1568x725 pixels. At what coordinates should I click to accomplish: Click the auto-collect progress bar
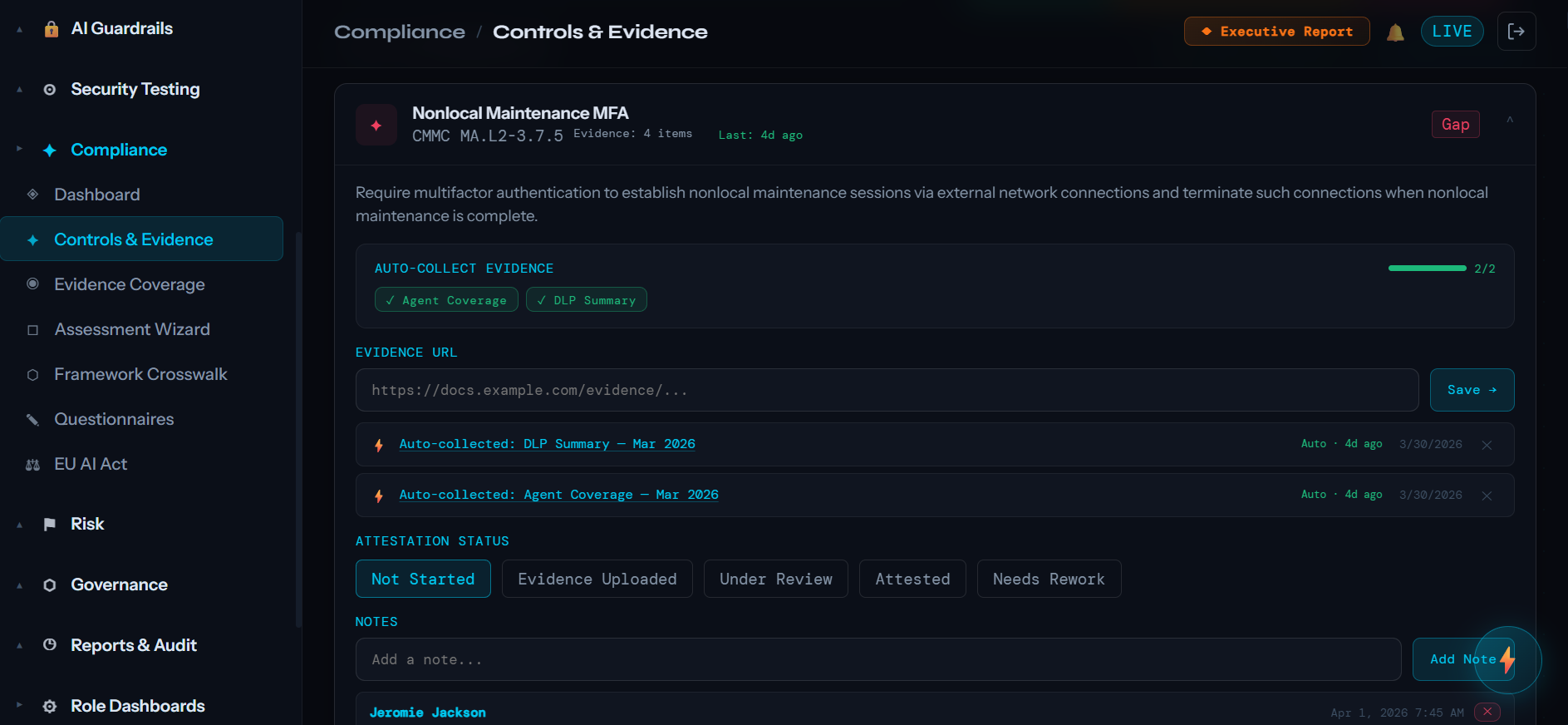[x=1427, y=269]
